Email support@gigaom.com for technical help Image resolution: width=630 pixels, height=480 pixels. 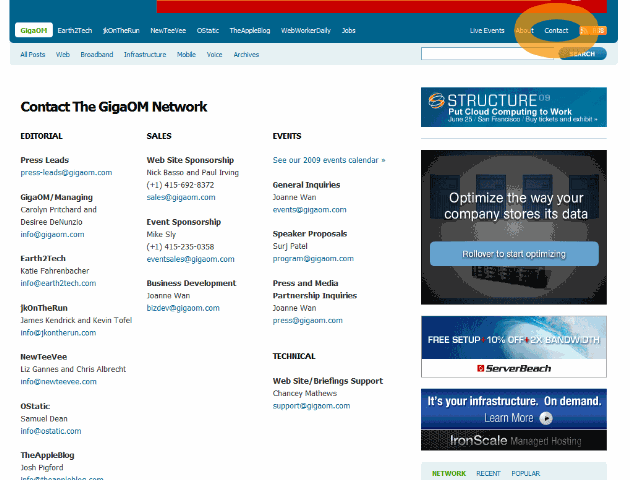click(x=311, y=405)
